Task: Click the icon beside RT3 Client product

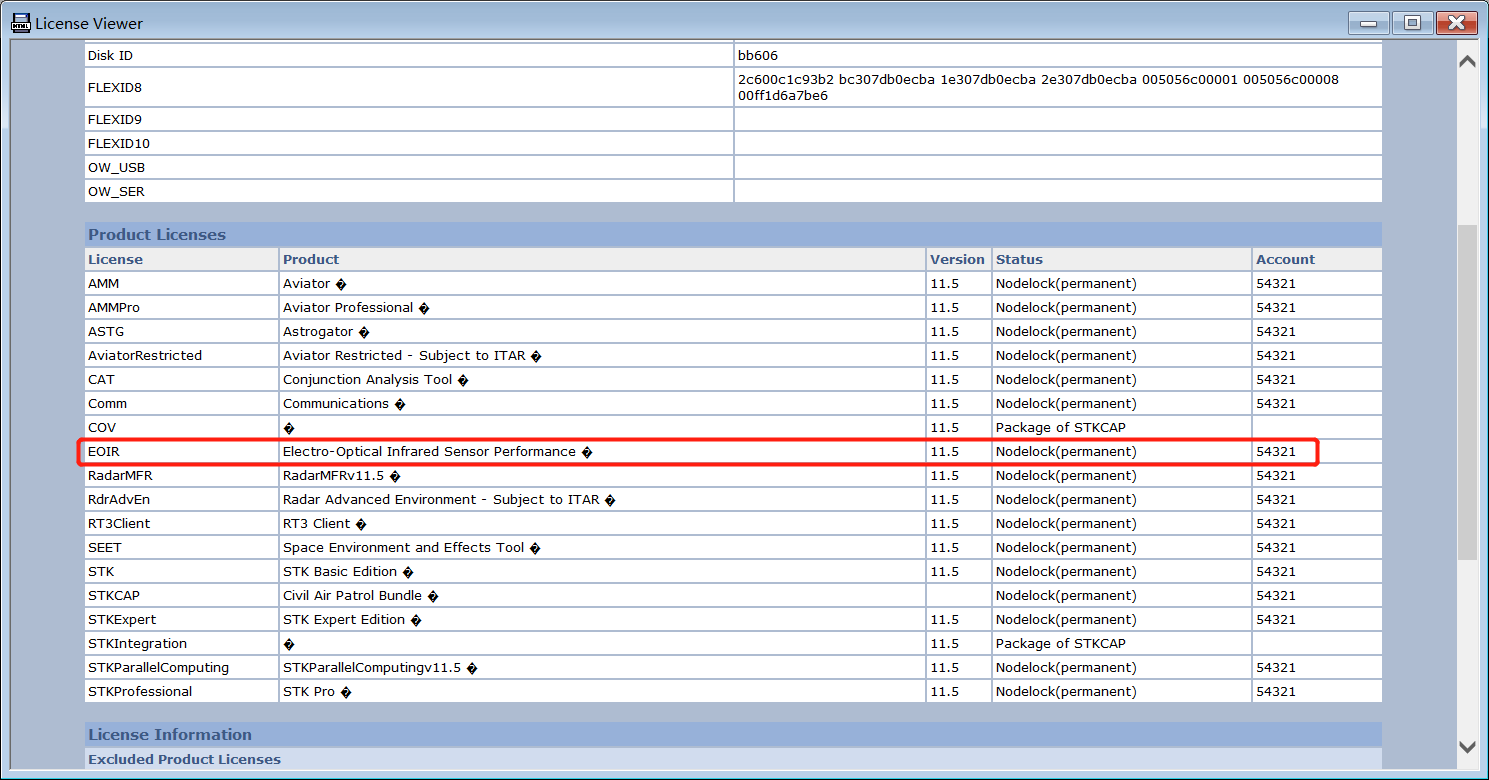Action: click(x=361, y=523)
